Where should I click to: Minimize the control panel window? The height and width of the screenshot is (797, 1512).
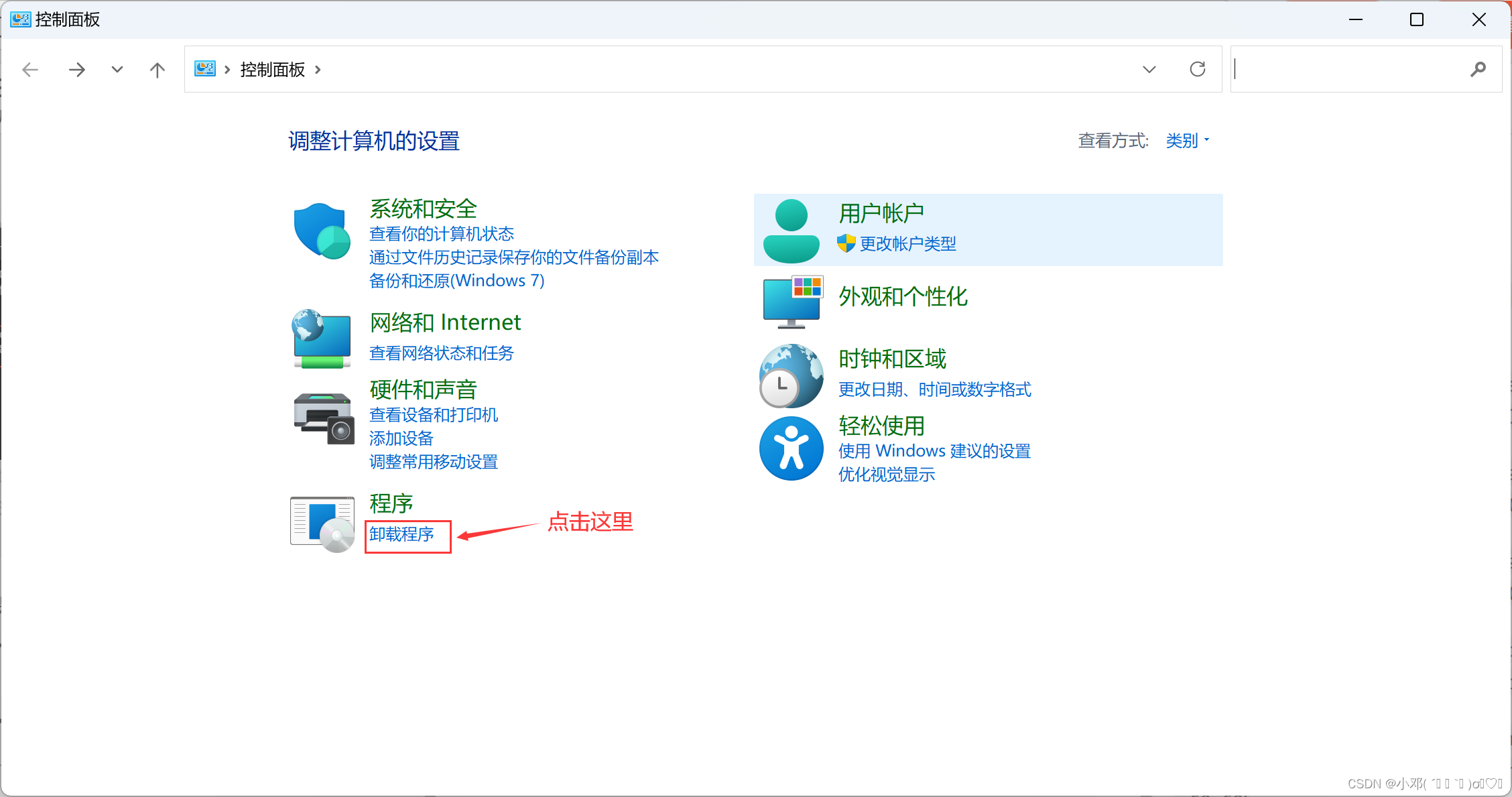[1356, 19]
